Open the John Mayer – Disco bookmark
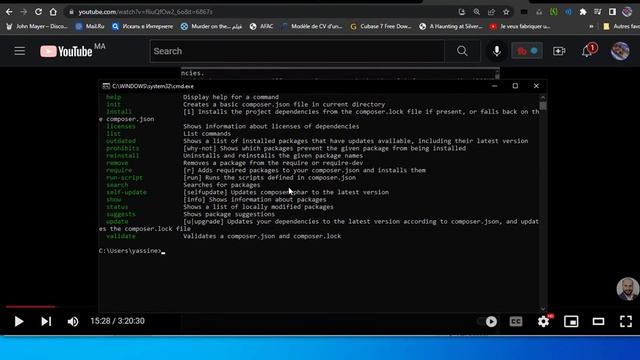This screenshot has height=360, width=640. pos(37,26)
